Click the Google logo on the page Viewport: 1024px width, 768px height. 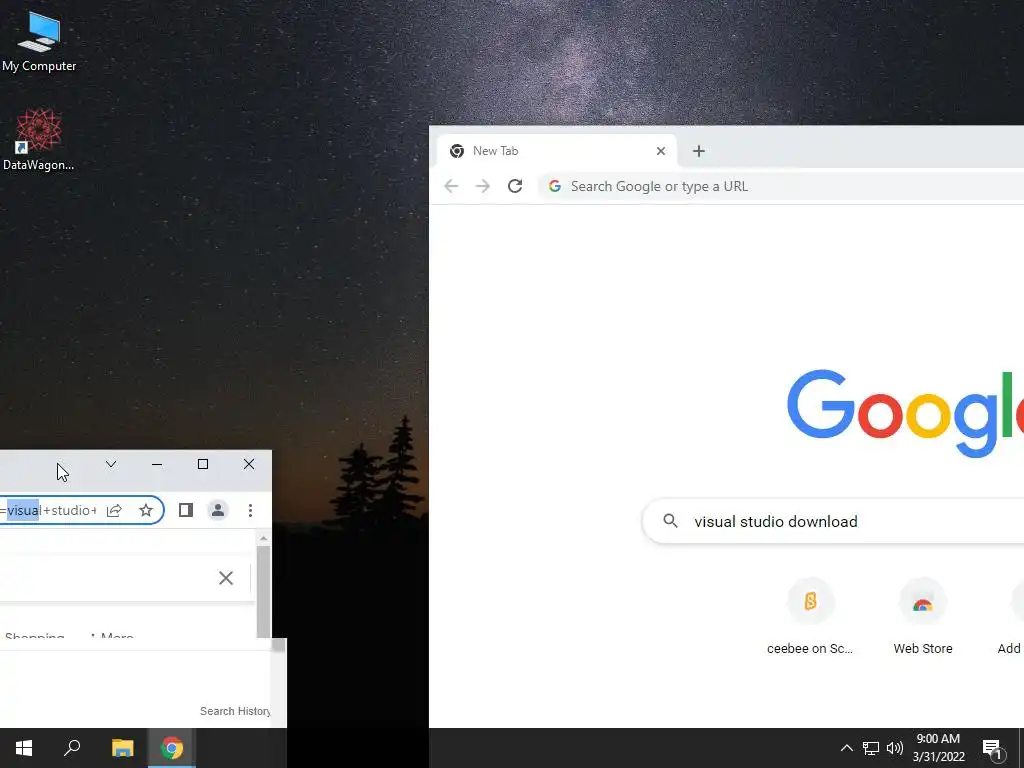coord(905,413)
